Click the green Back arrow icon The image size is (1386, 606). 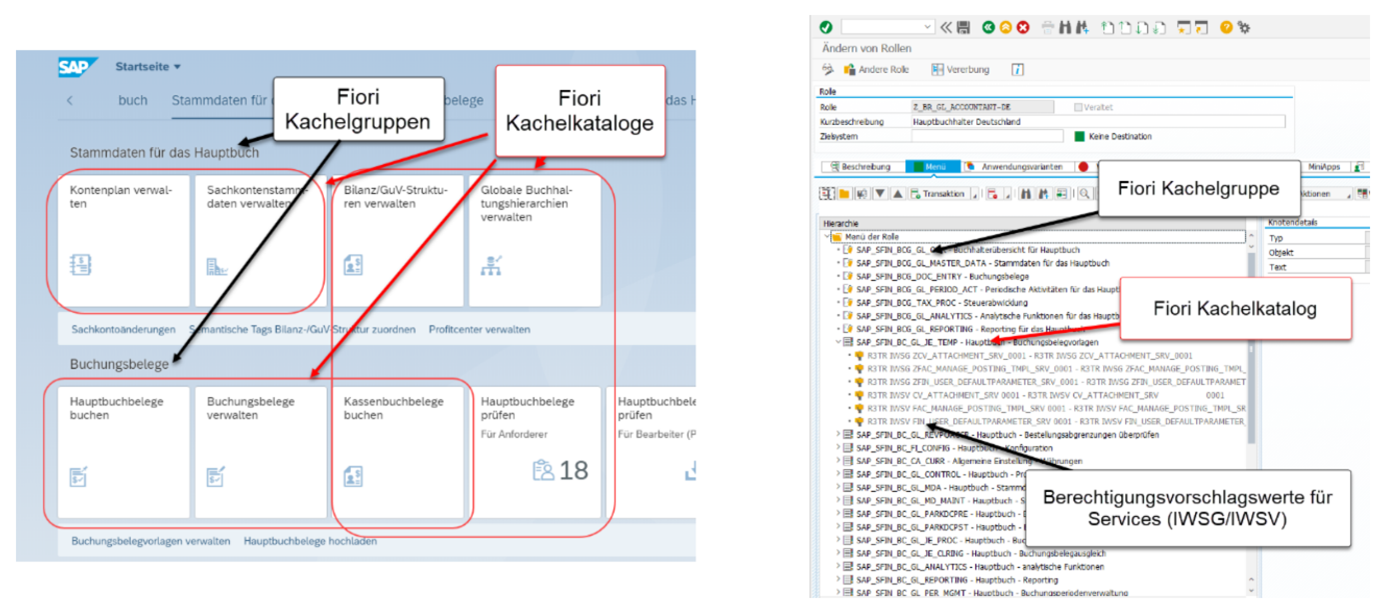point(989,27)
